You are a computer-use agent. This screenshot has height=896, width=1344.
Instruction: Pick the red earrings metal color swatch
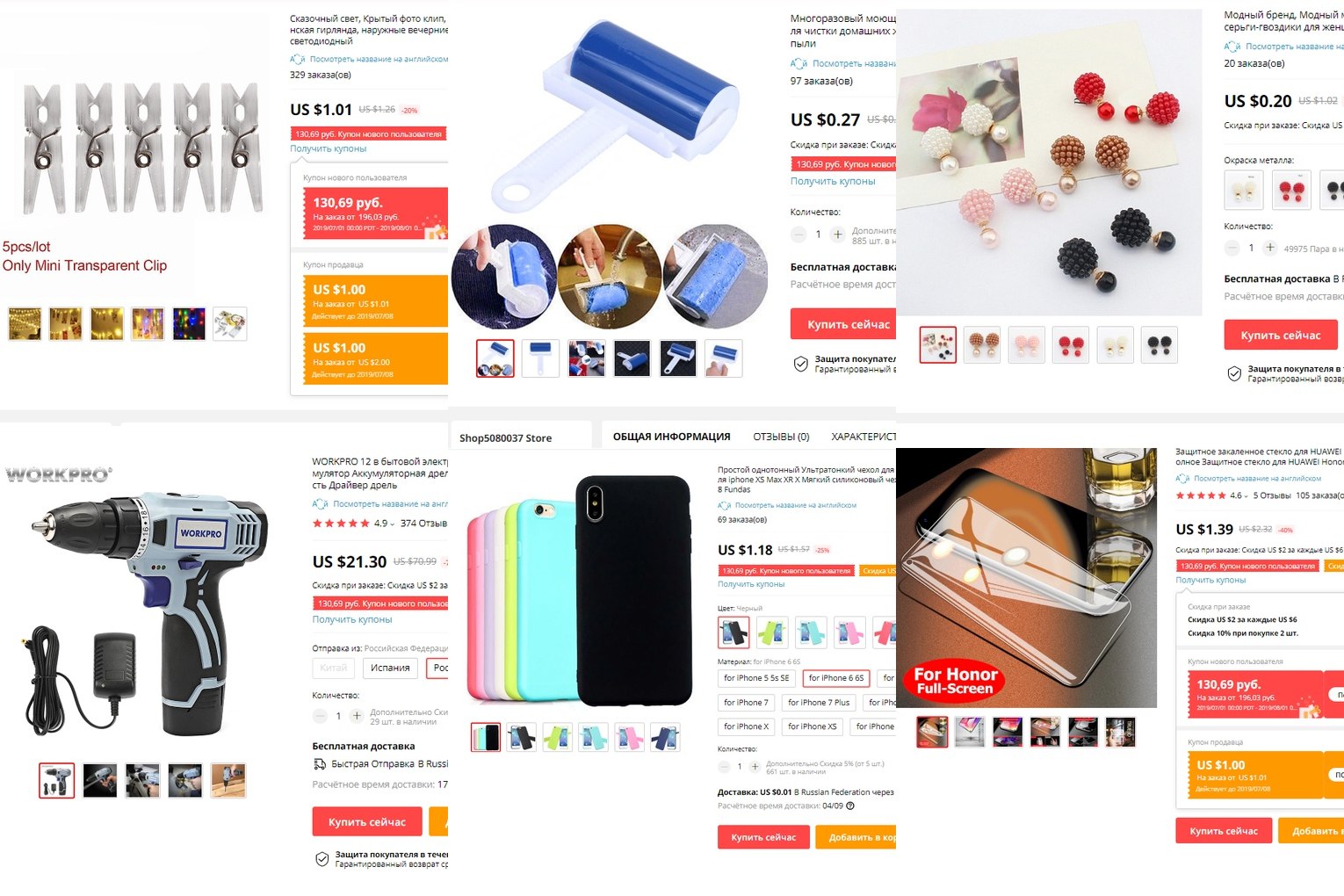[x=1291, y=190]
